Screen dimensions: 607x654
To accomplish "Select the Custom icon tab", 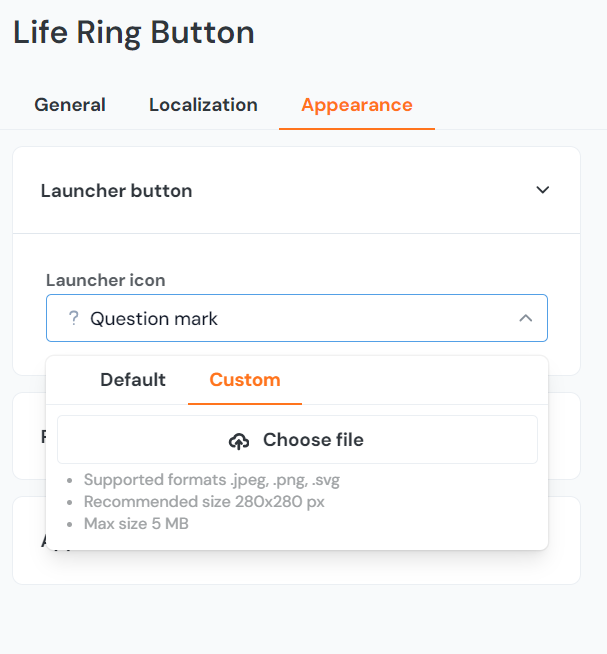I will [245, 380].
